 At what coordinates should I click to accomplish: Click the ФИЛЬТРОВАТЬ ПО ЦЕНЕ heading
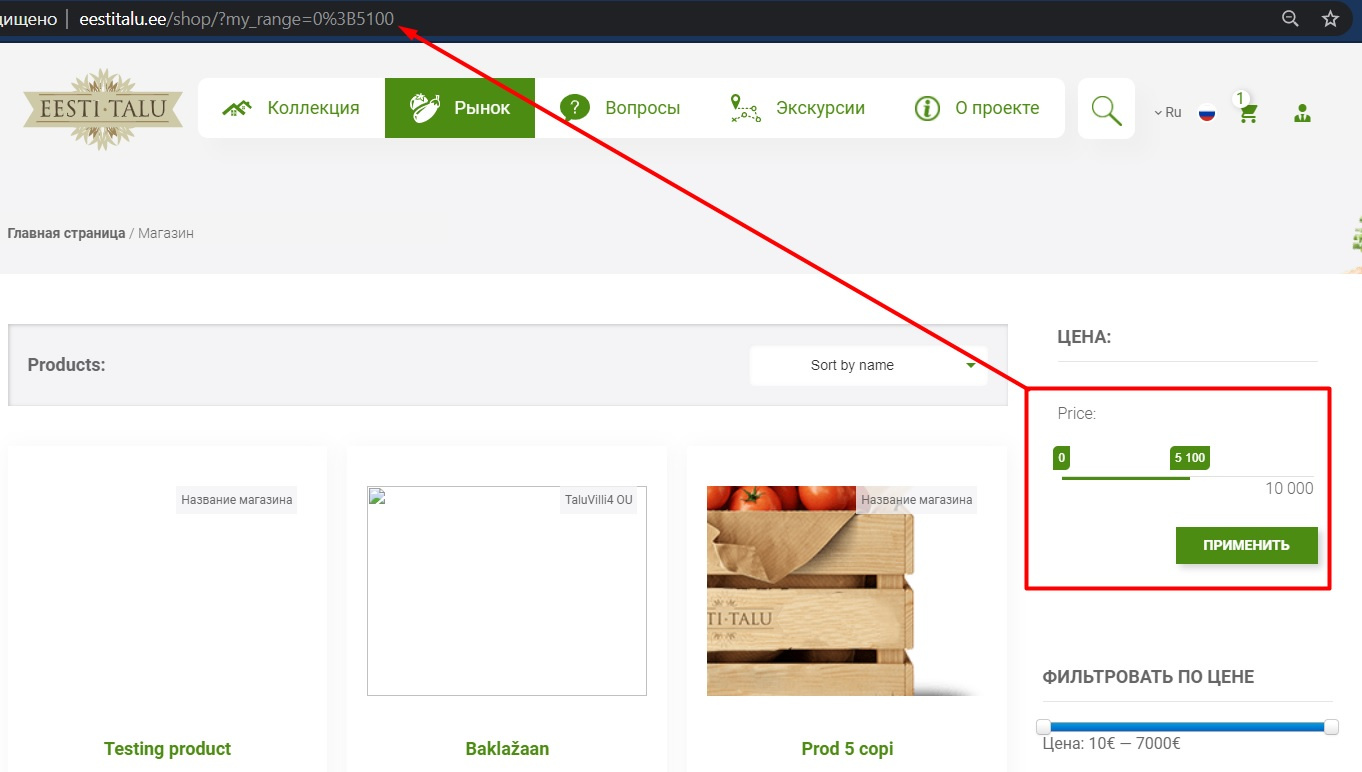click(x=1148, y=677)
